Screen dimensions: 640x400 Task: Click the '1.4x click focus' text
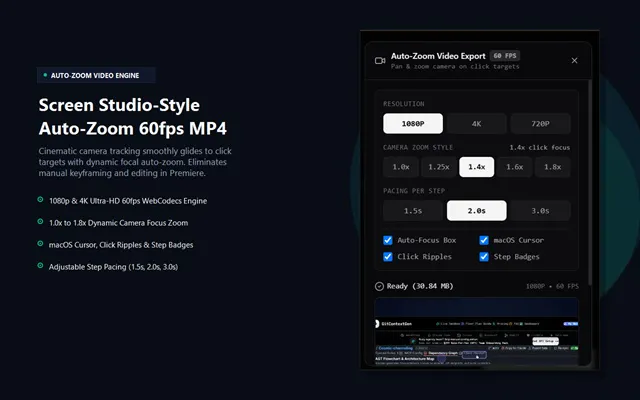[x=539, y=147]
